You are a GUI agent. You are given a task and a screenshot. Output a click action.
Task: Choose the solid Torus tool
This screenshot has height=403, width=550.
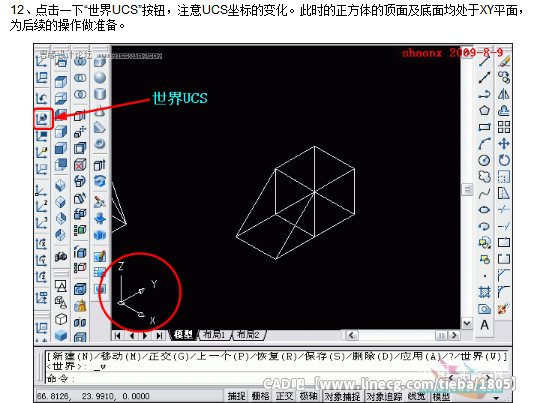click(100, 143)
